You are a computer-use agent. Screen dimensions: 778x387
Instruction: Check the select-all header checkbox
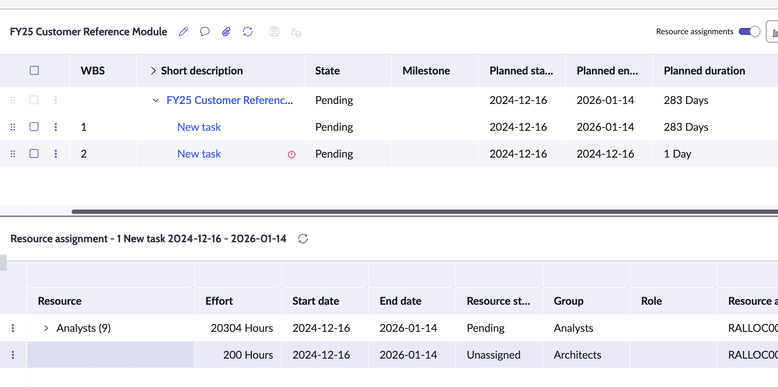tap(34, 70)
